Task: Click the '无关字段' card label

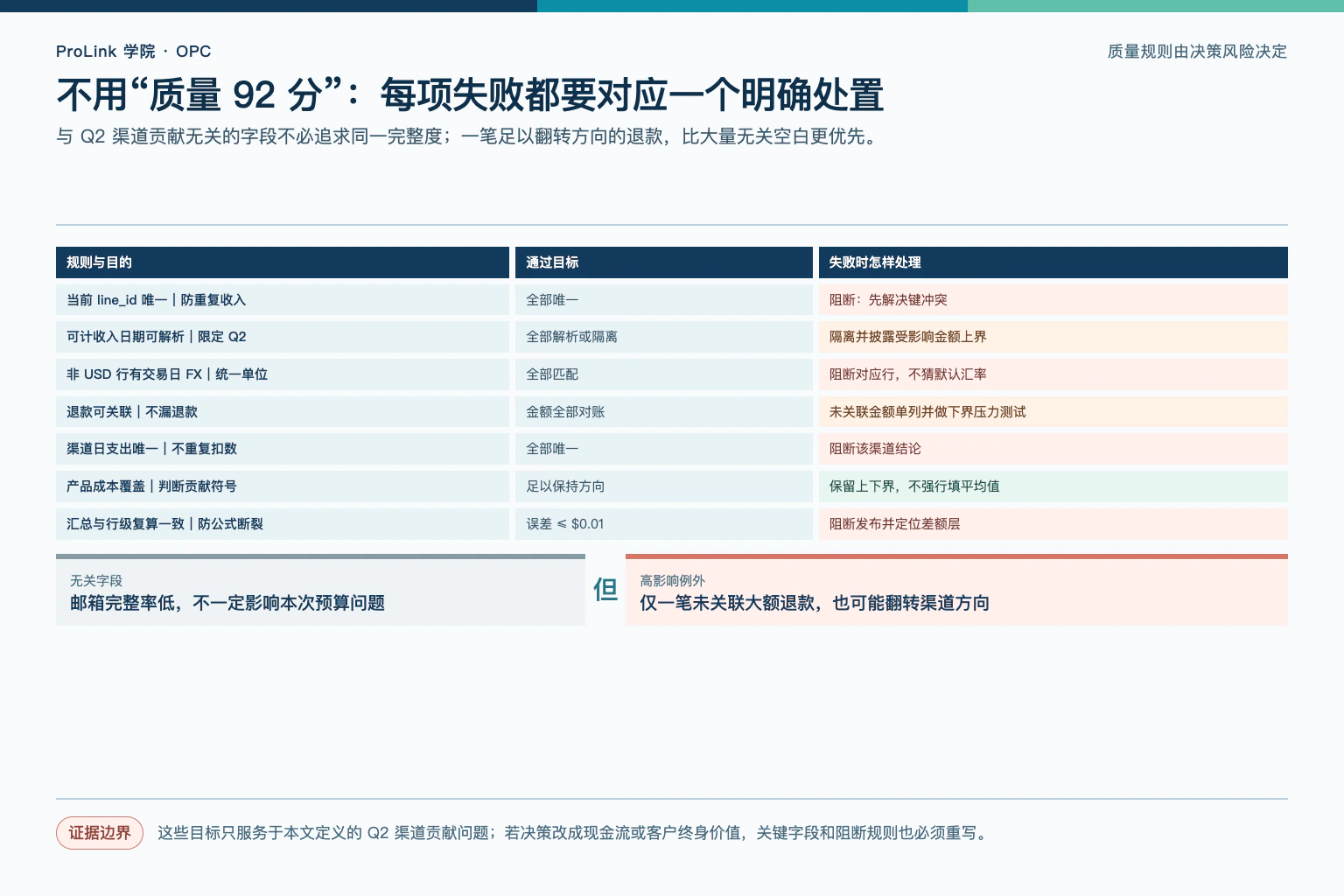Action: 96,581
